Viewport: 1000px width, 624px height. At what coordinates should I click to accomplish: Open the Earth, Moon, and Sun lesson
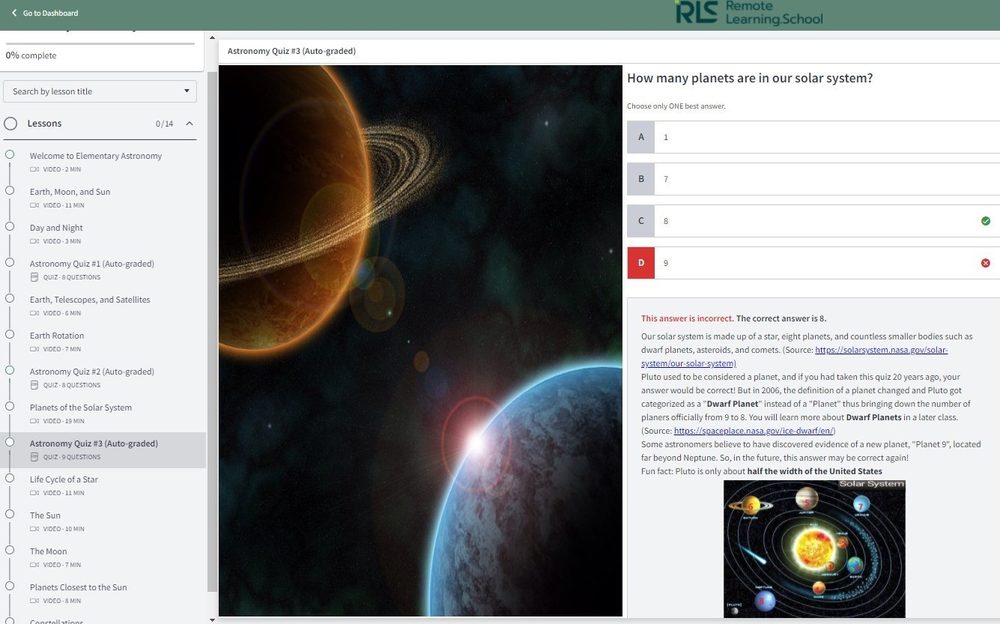[x=70, y=191]
